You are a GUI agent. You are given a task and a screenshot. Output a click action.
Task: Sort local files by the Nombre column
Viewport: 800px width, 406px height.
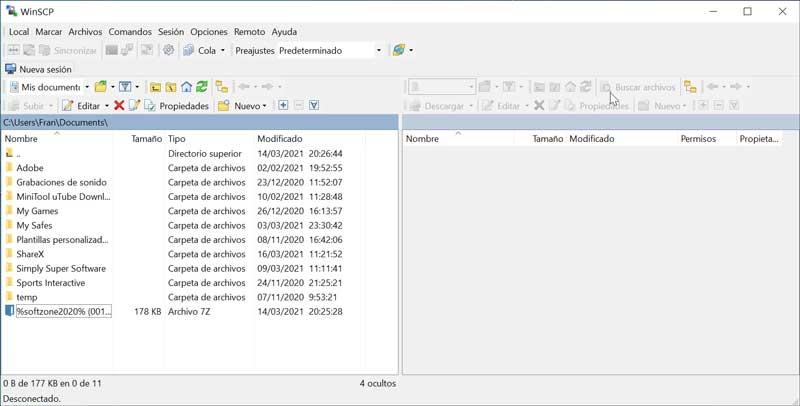pos(57,139)
